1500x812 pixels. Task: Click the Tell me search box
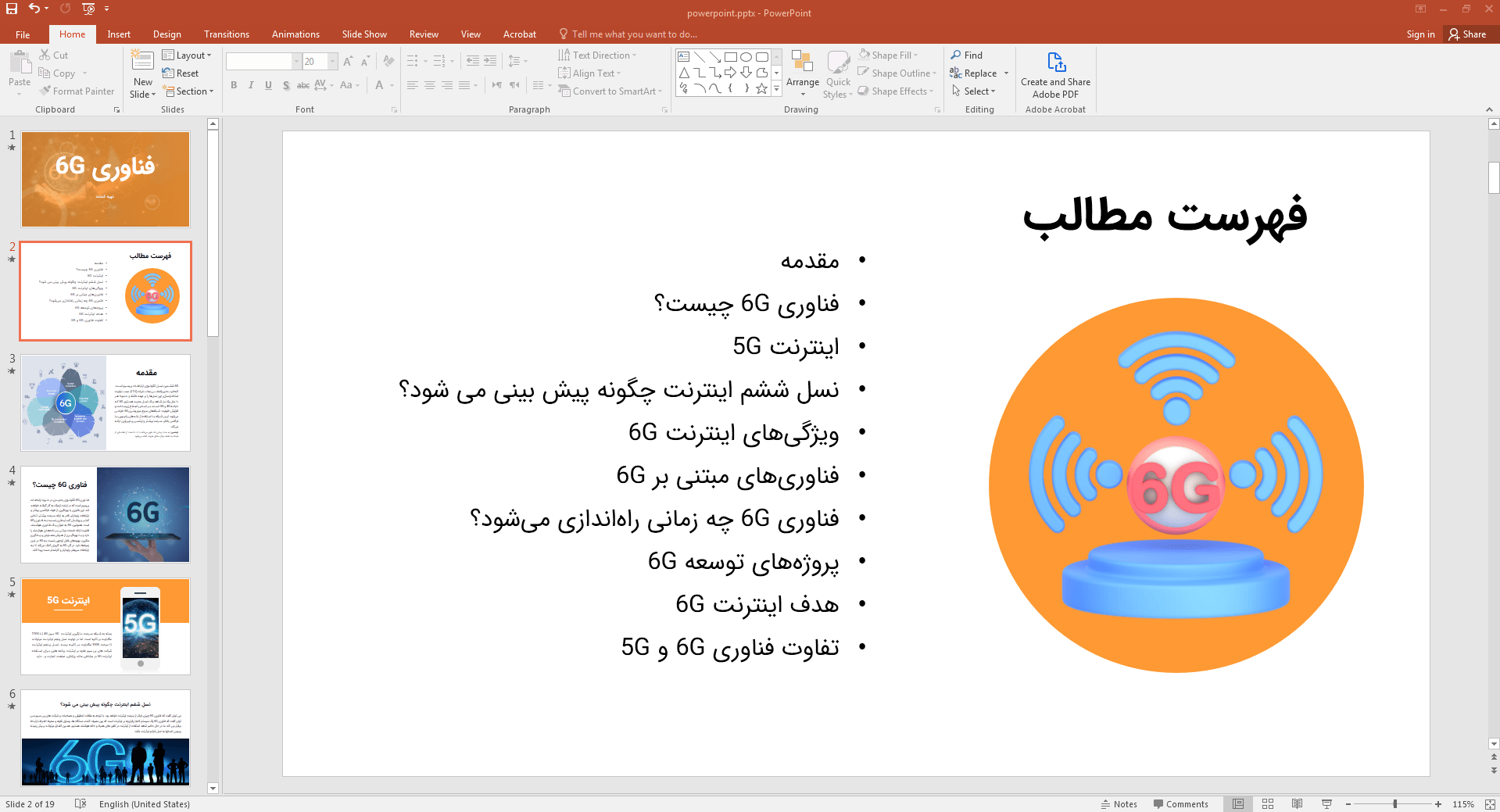627,34
